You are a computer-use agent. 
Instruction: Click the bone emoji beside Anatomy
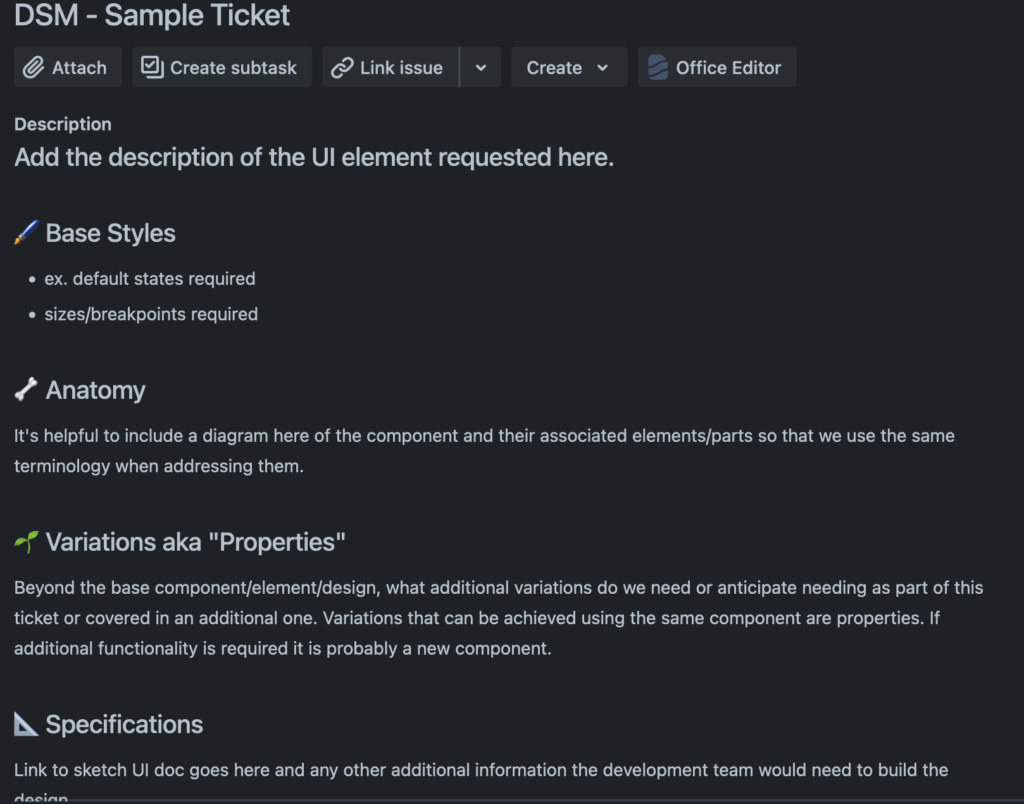point(26,390)
